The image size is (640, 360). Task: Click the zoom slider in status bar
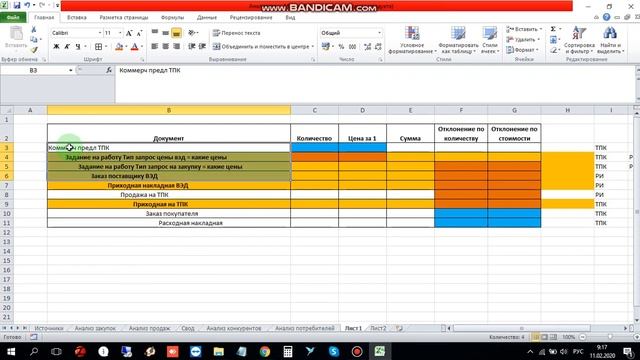tap(610, 337)
